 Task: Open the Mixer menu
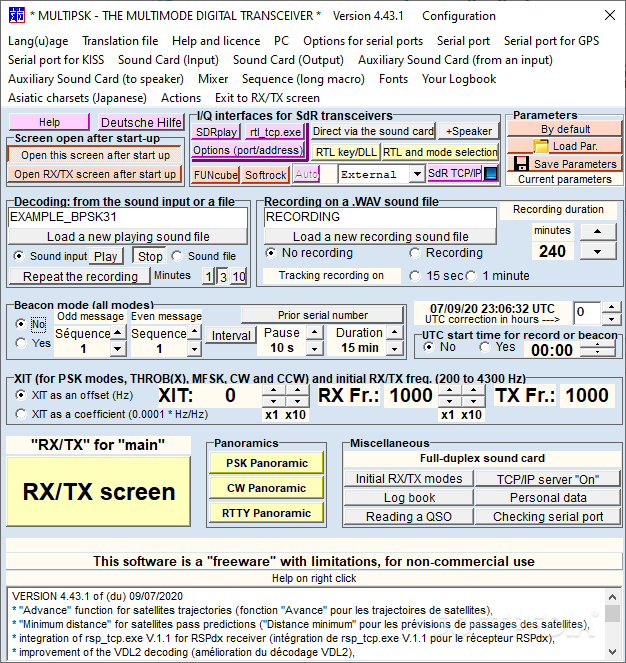pos(213,79)
